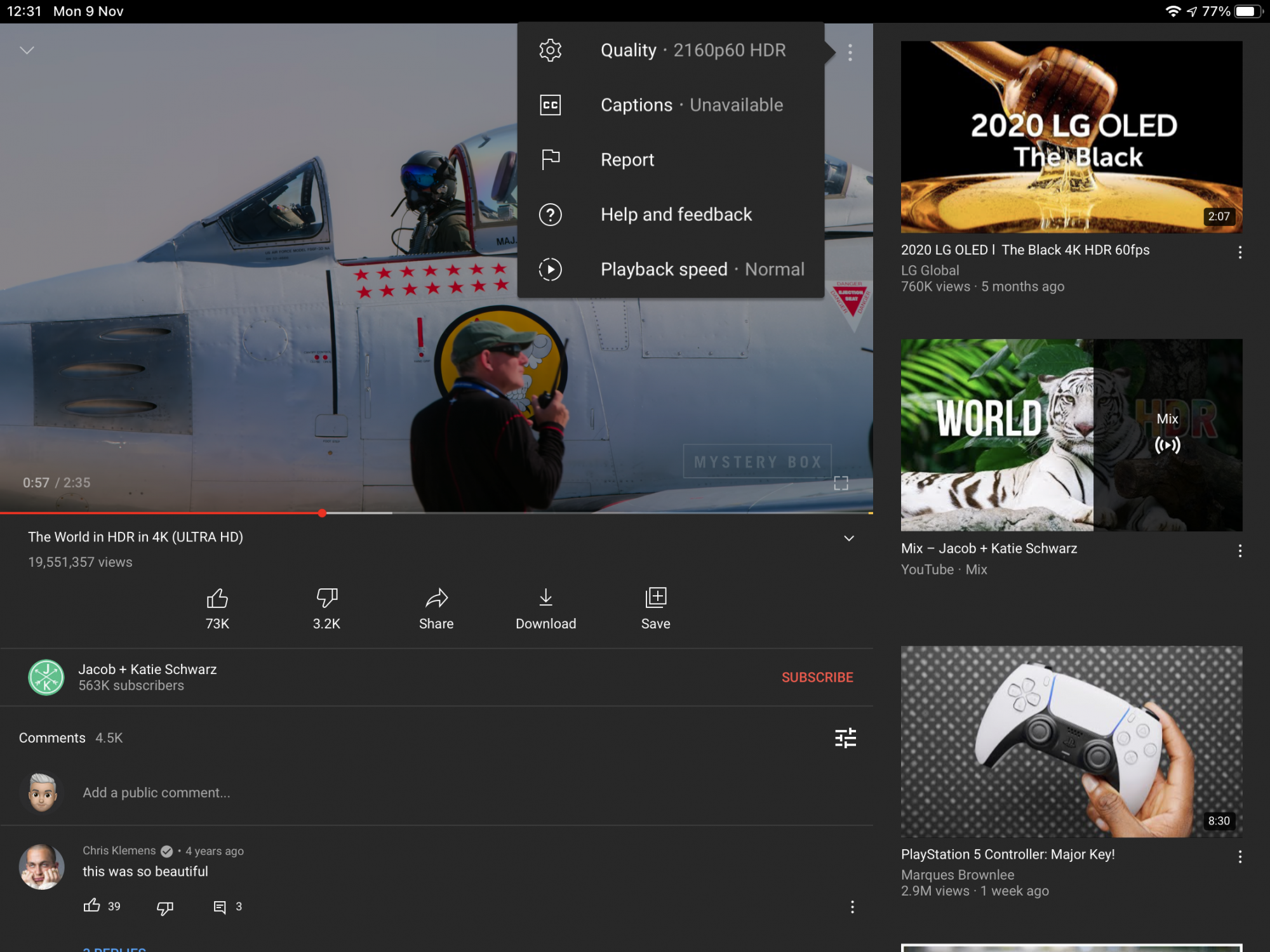Dislike Chris Klemens' comment

pyautogui.click(x=164, y=908)
